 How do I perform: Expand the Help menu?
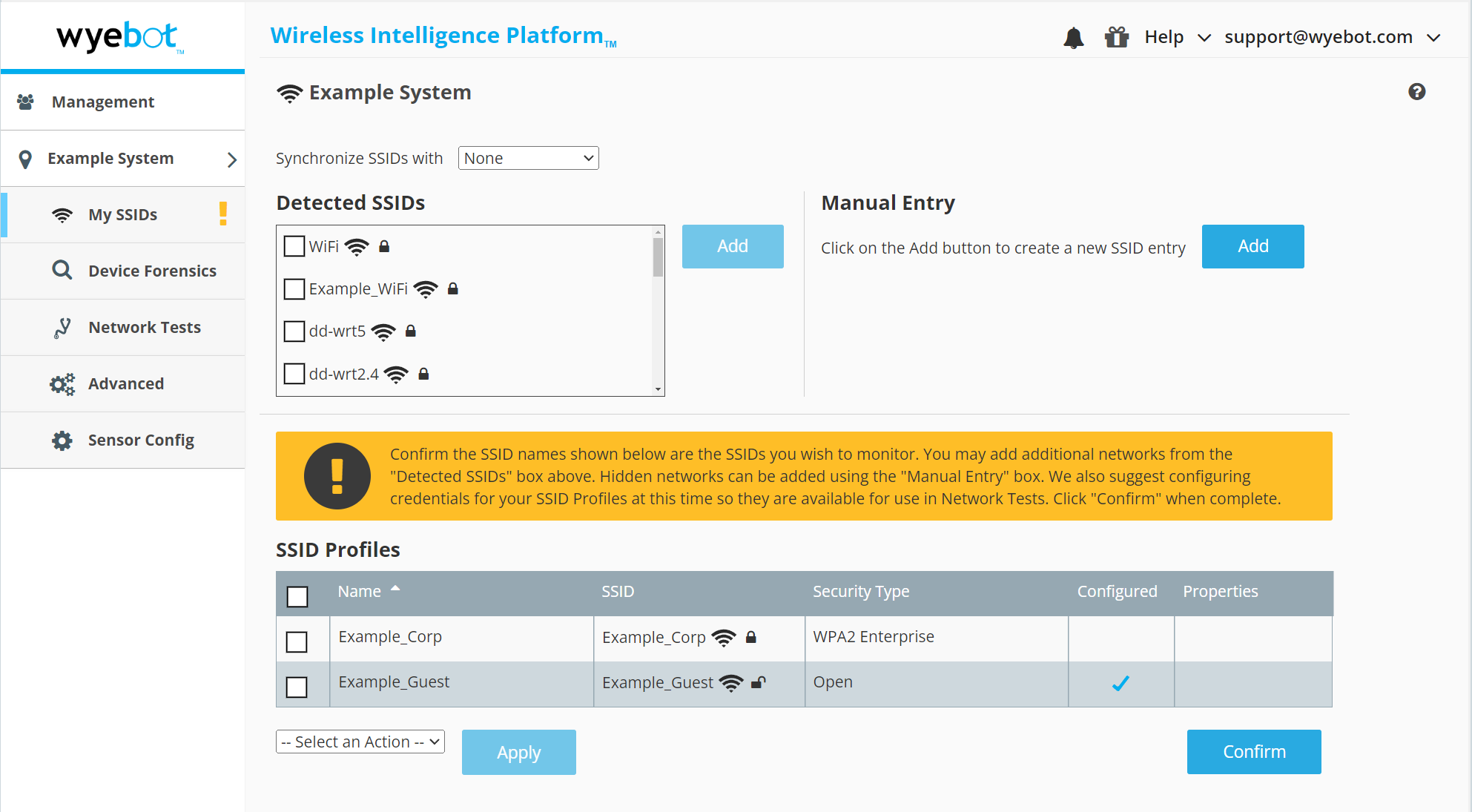pyautogui.click(x=1178, y=37)
